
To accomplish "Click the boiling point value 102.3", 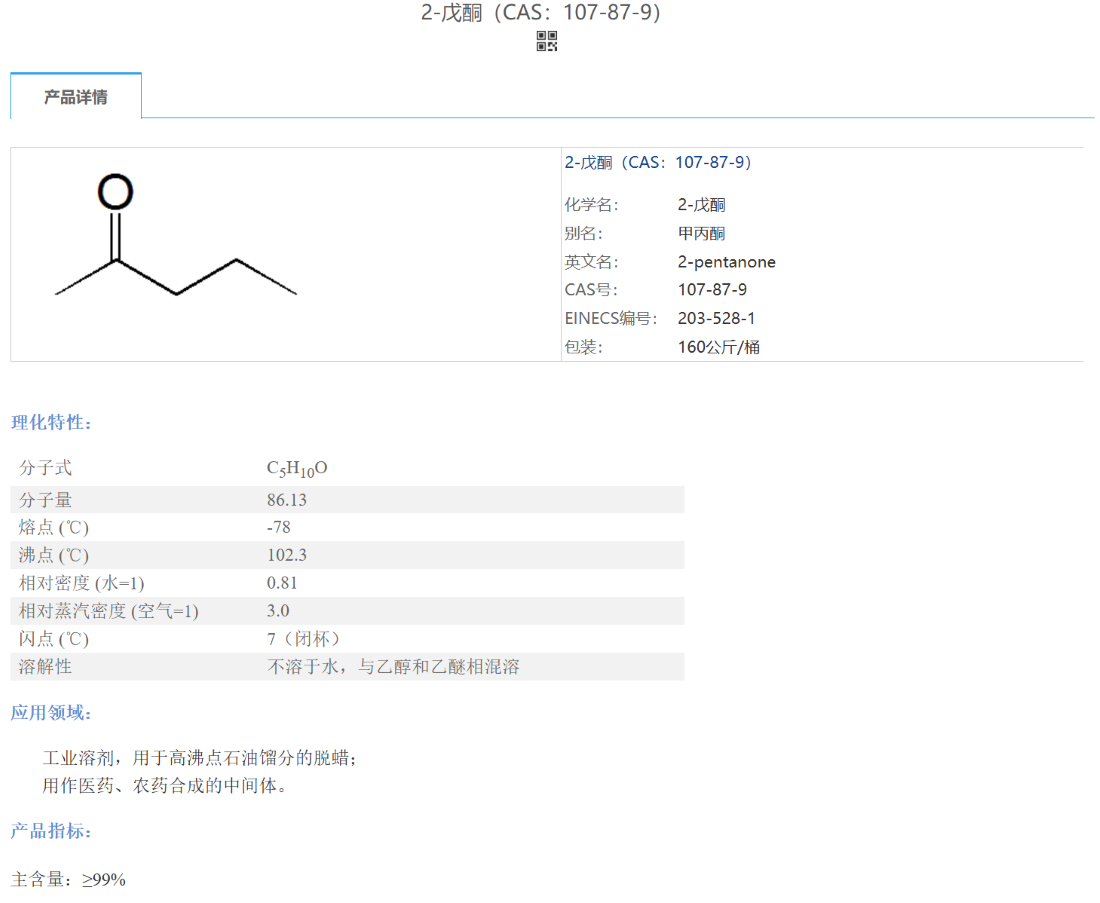I will (286, 555).
